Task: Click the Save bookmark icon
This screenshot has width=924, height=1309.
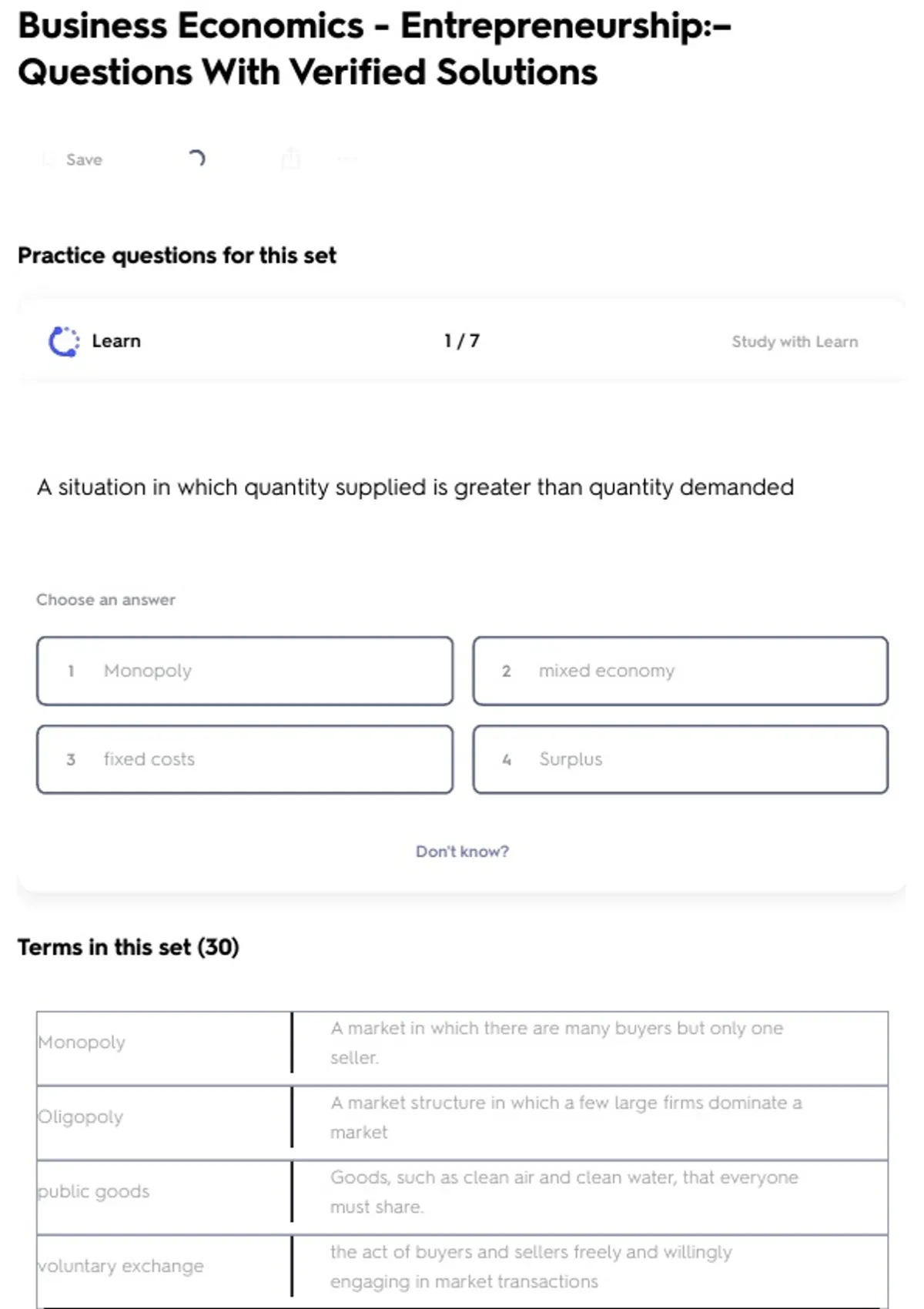Action: (x=48, y=159)
